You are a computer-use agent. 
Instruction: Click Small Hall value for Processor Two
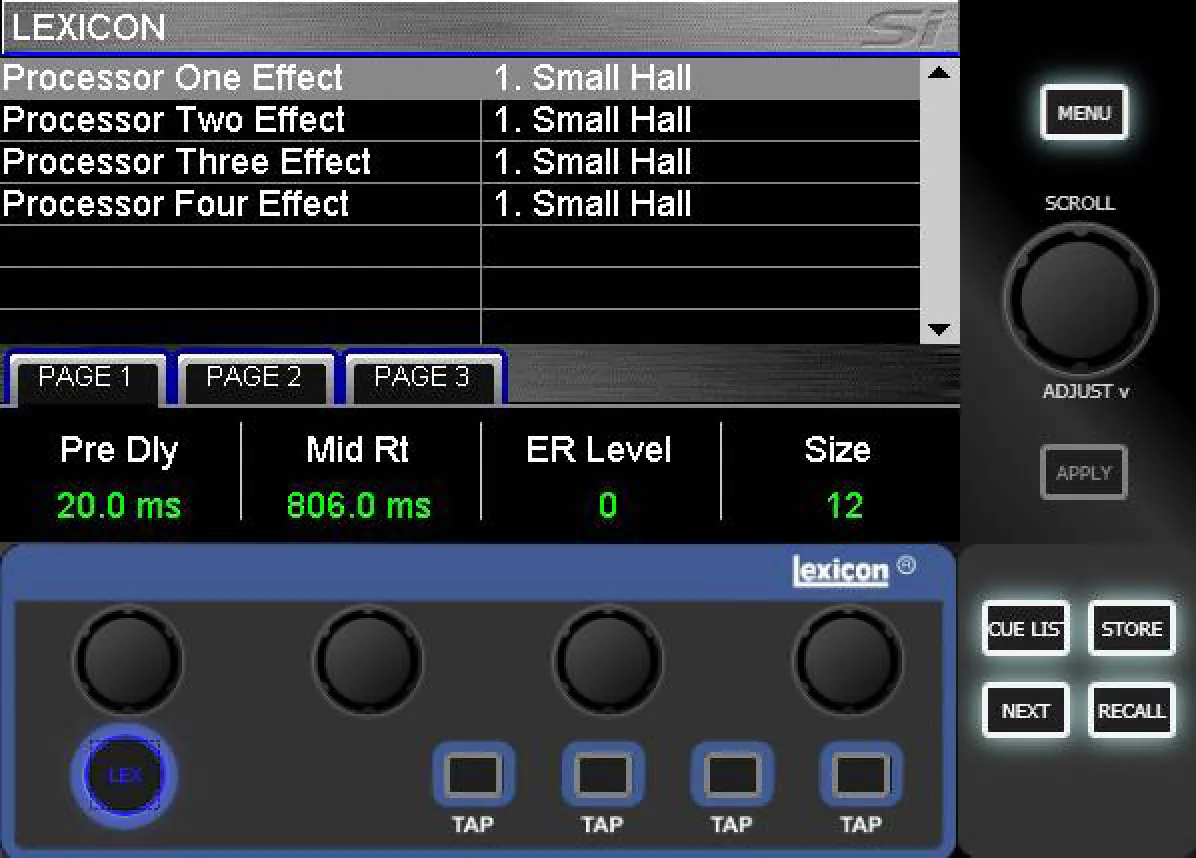click(x=593, y=120)
